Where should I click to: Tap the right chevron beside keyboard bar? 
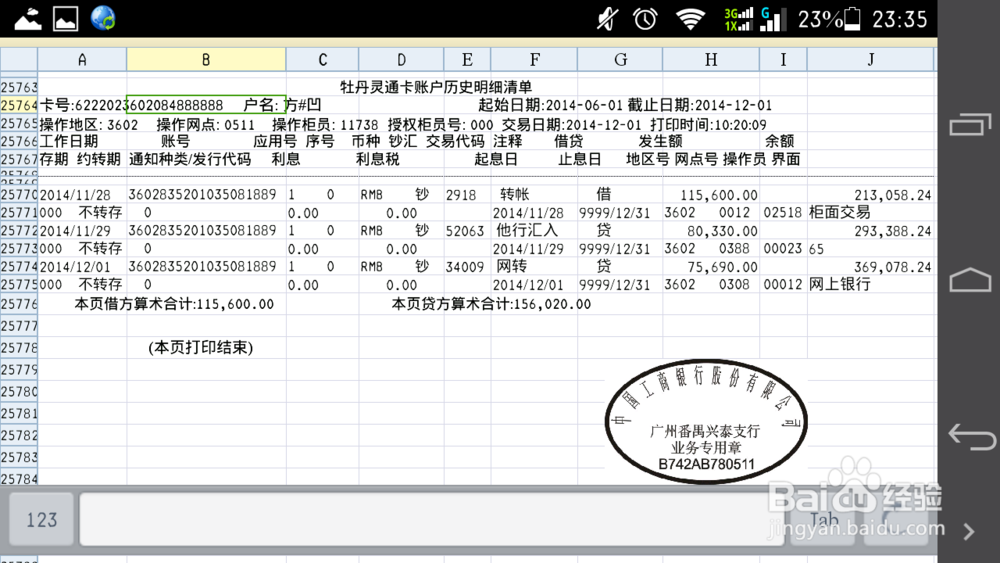[x=969, y=531]
